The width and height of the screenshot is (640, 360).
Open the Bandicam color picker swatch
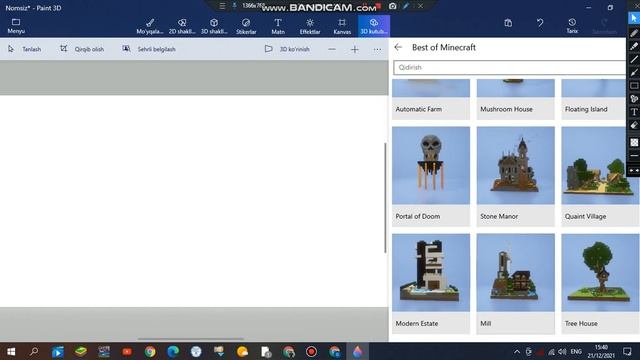tap(633, 142)
